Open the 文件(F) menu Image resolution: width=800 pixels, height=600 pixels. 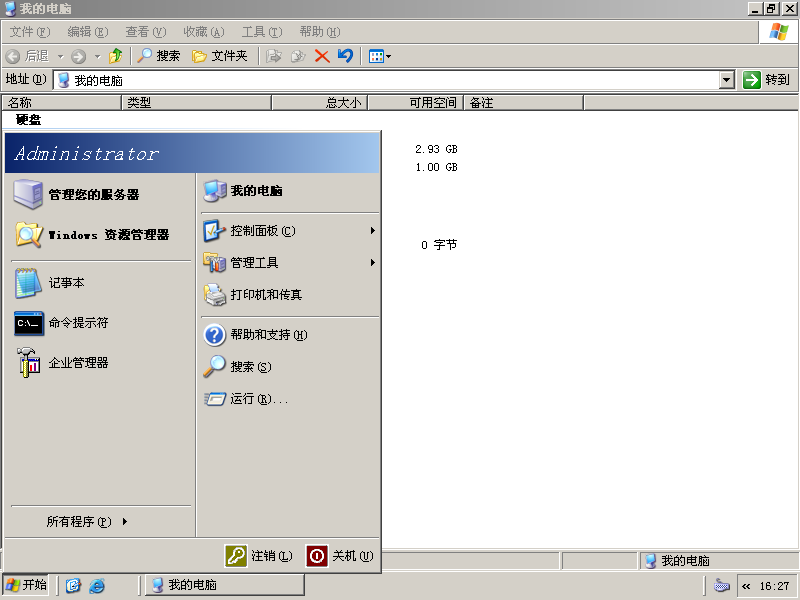pos(30,32)
